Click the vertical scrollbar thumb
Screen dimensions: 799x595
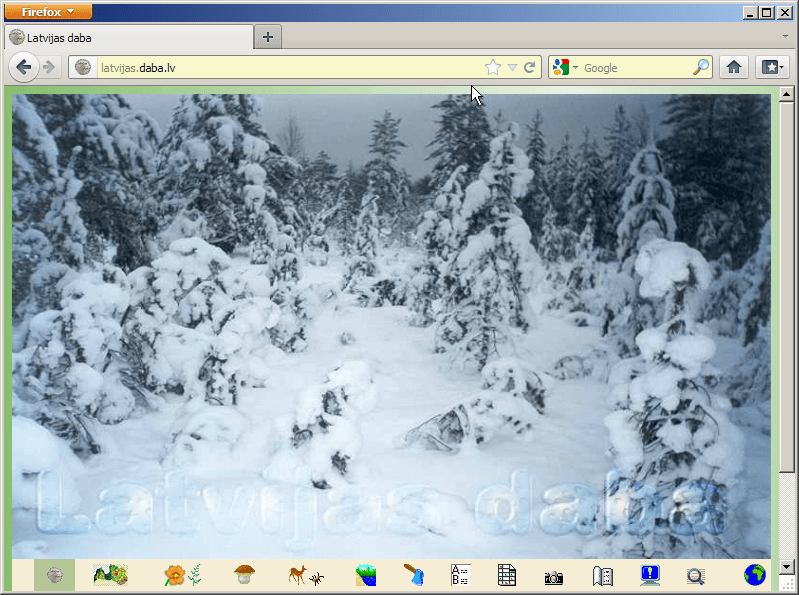tap(786, 287)
